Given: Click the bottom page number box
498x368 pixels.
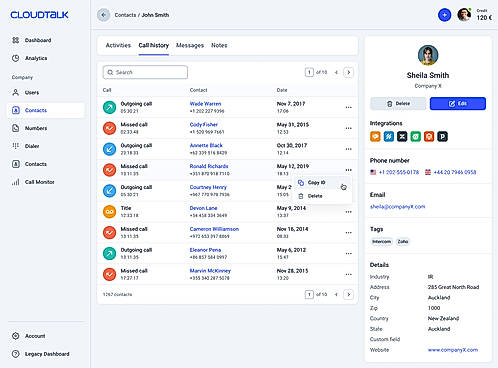Looking at the screenshot, I should tap(309, 294).
